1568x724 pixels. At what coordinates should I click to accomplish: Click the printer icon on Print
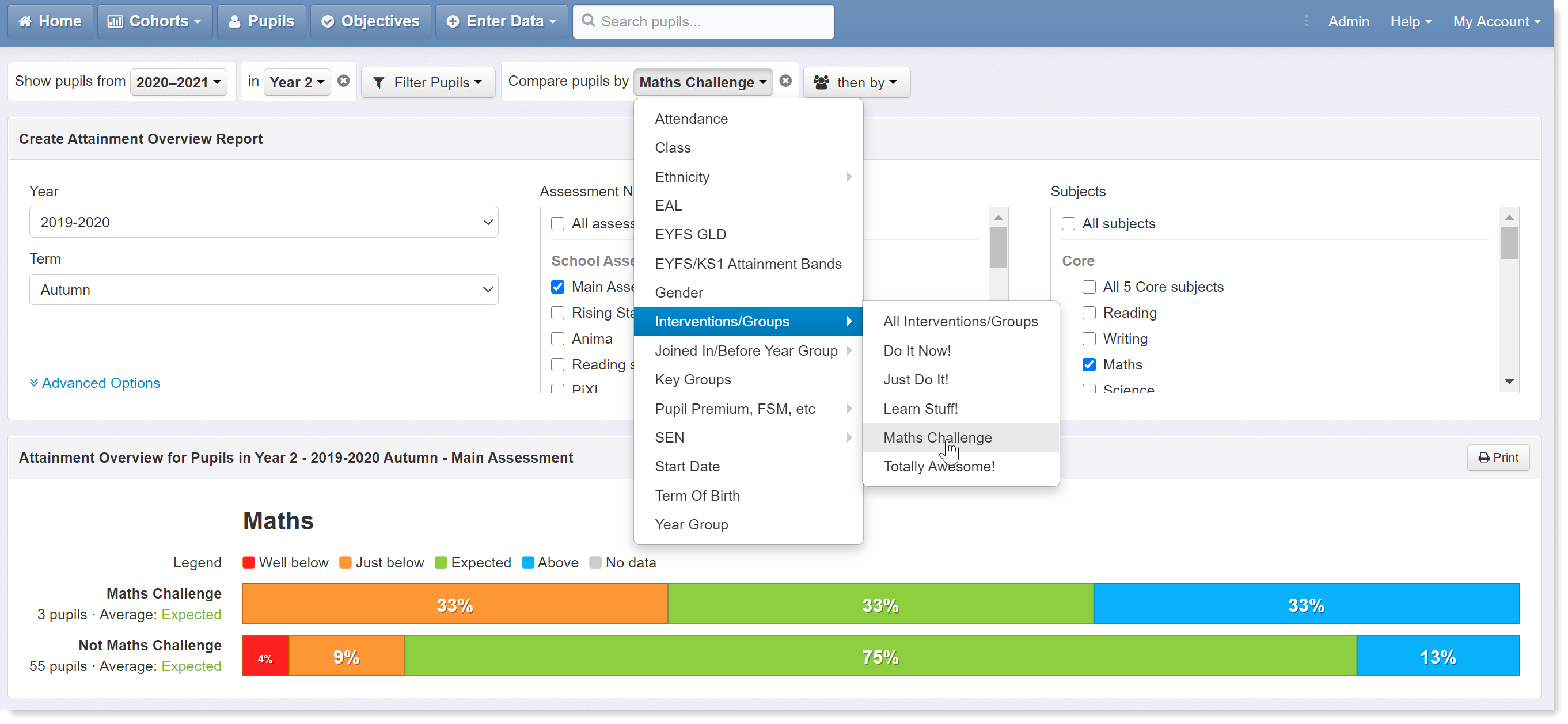pos(1484,458)
